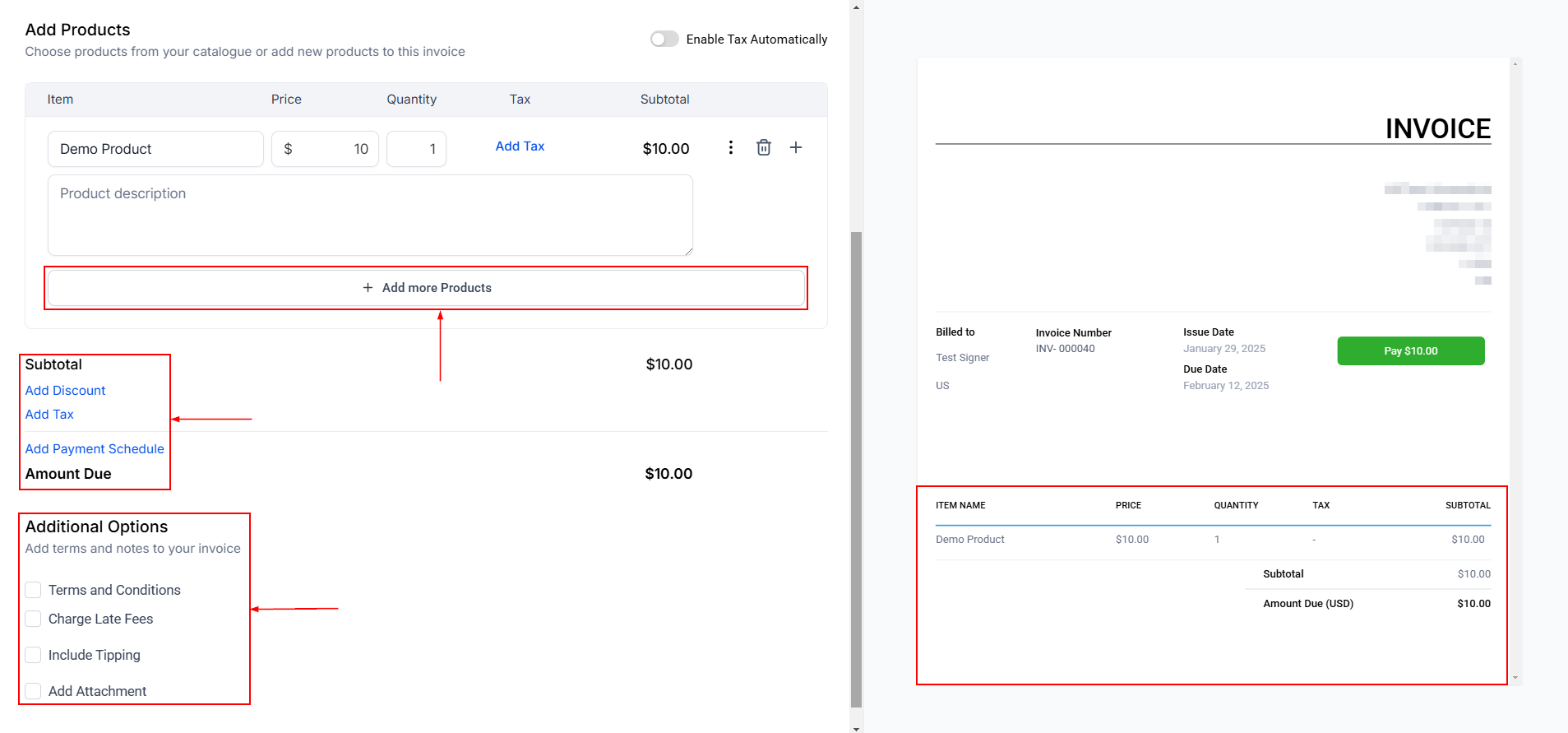Click the Add more Products button

(426, 288)
